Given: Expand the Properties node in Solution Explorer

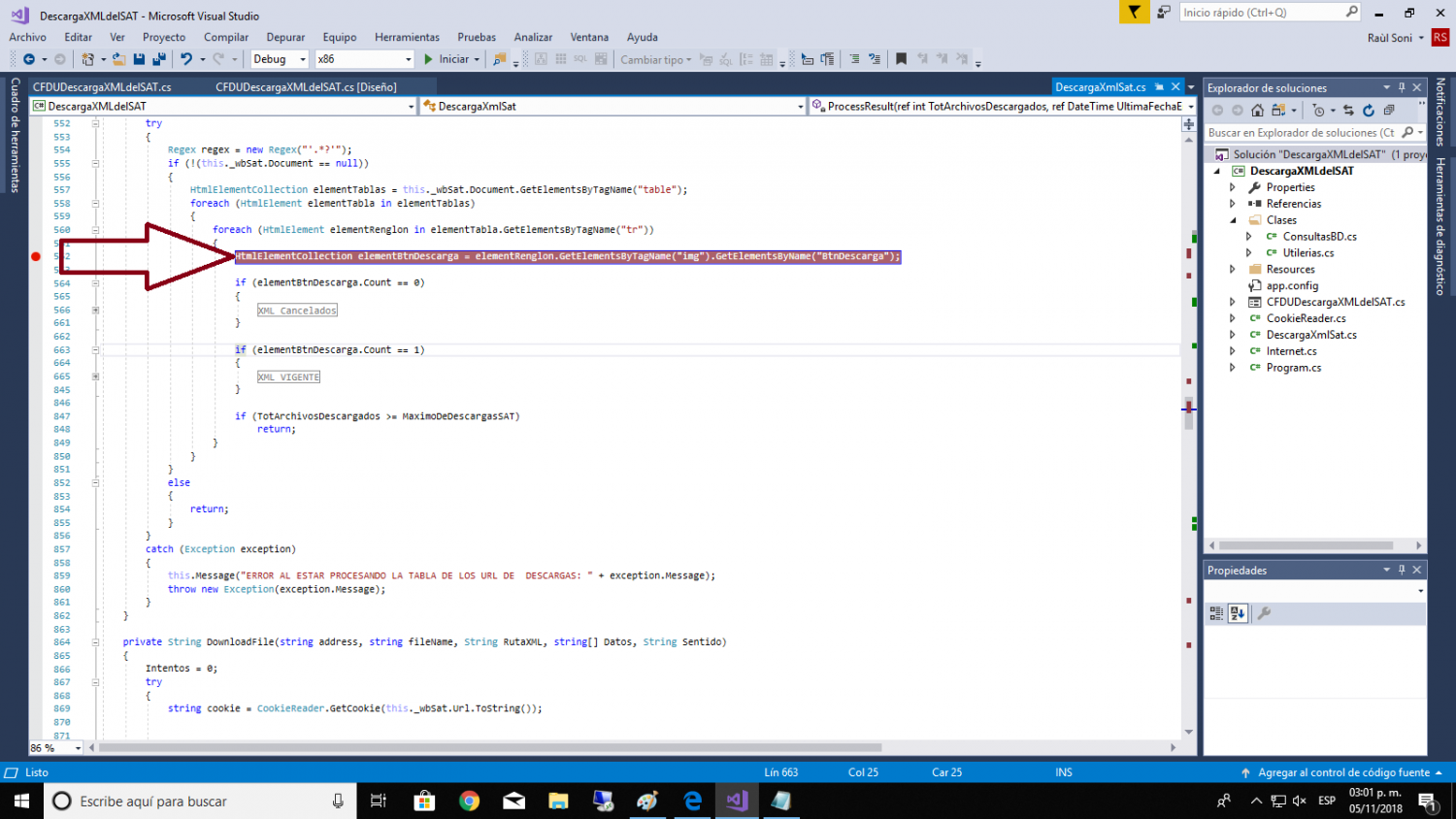Looking at the screenshot, I should point(1233,187).
